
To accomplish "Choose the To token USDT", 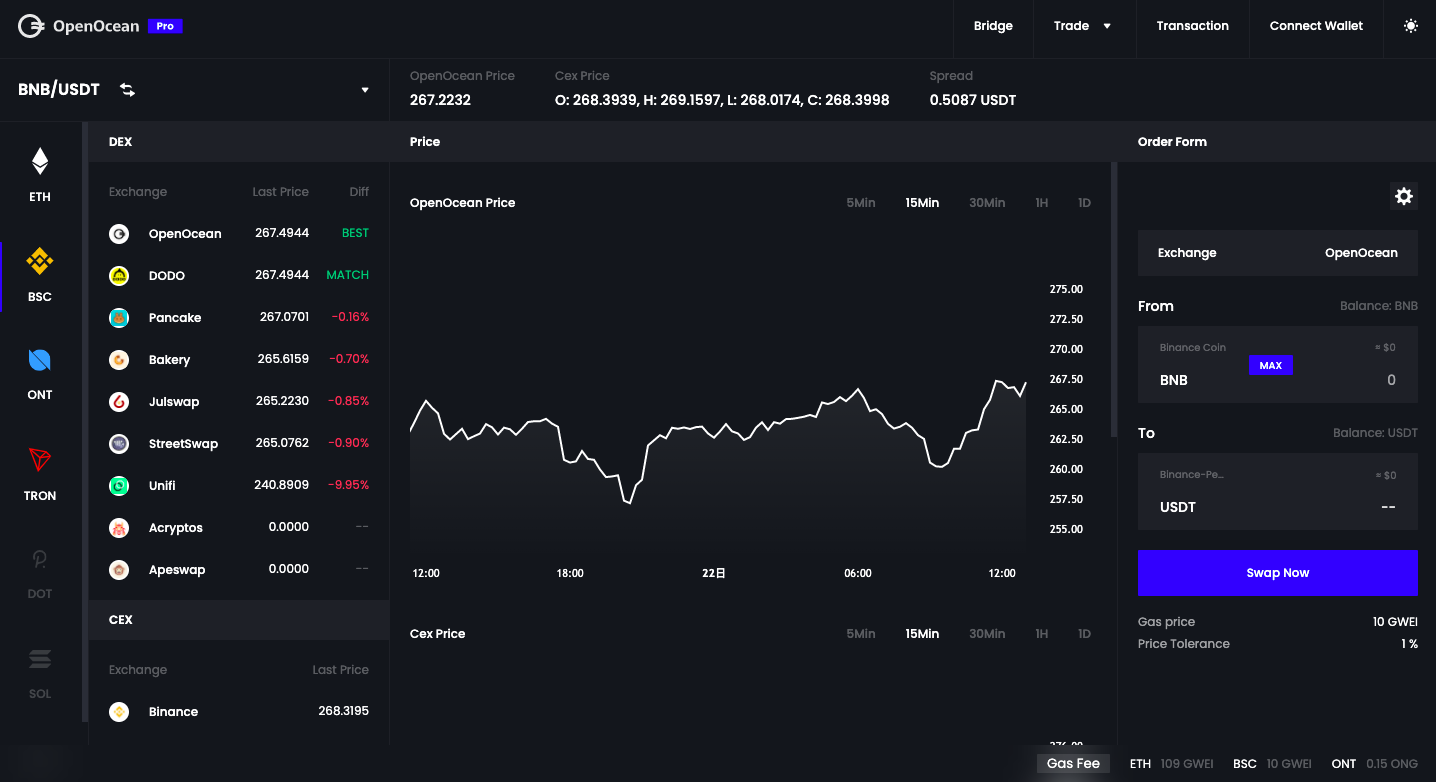I will pos(1178,507).
